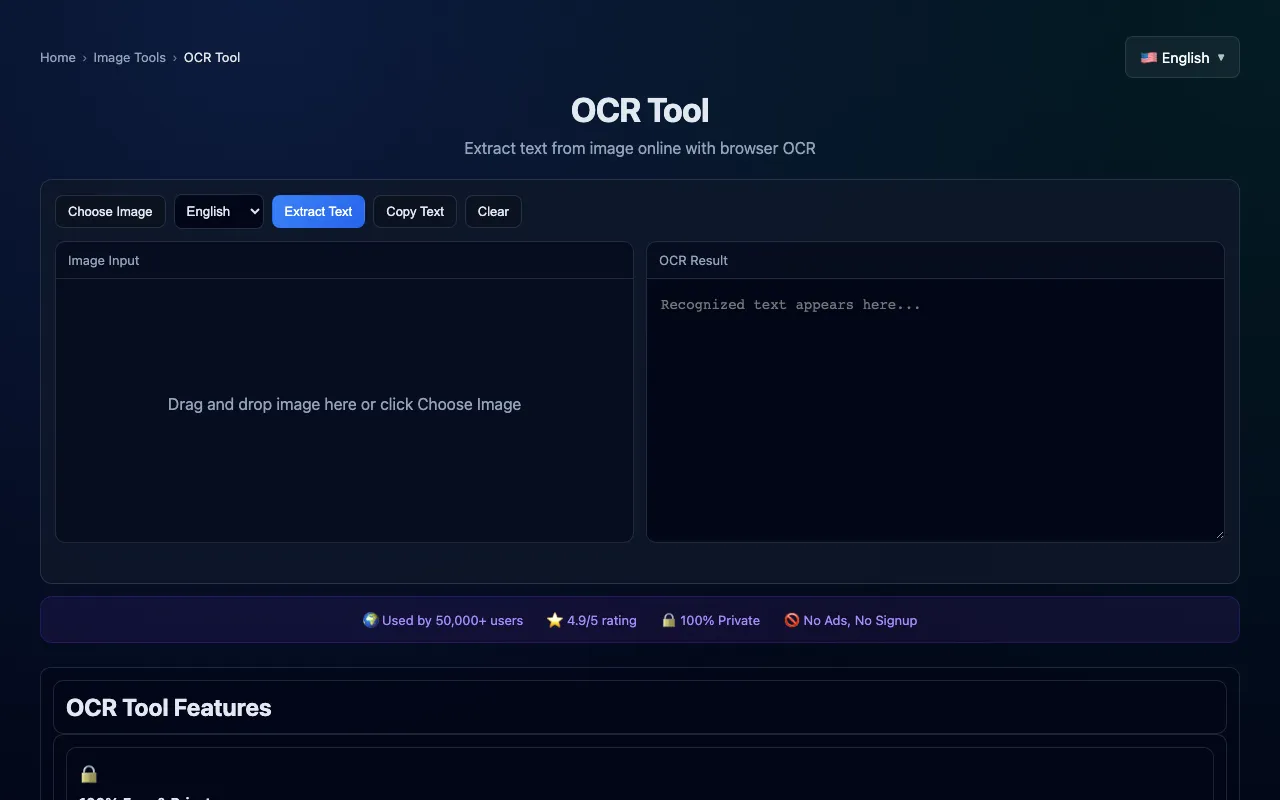Image resolution: width=1280 pixels, height=800 pixels.
Task: Click the 'OCR Tool' main page title
Action: point(640,110)
